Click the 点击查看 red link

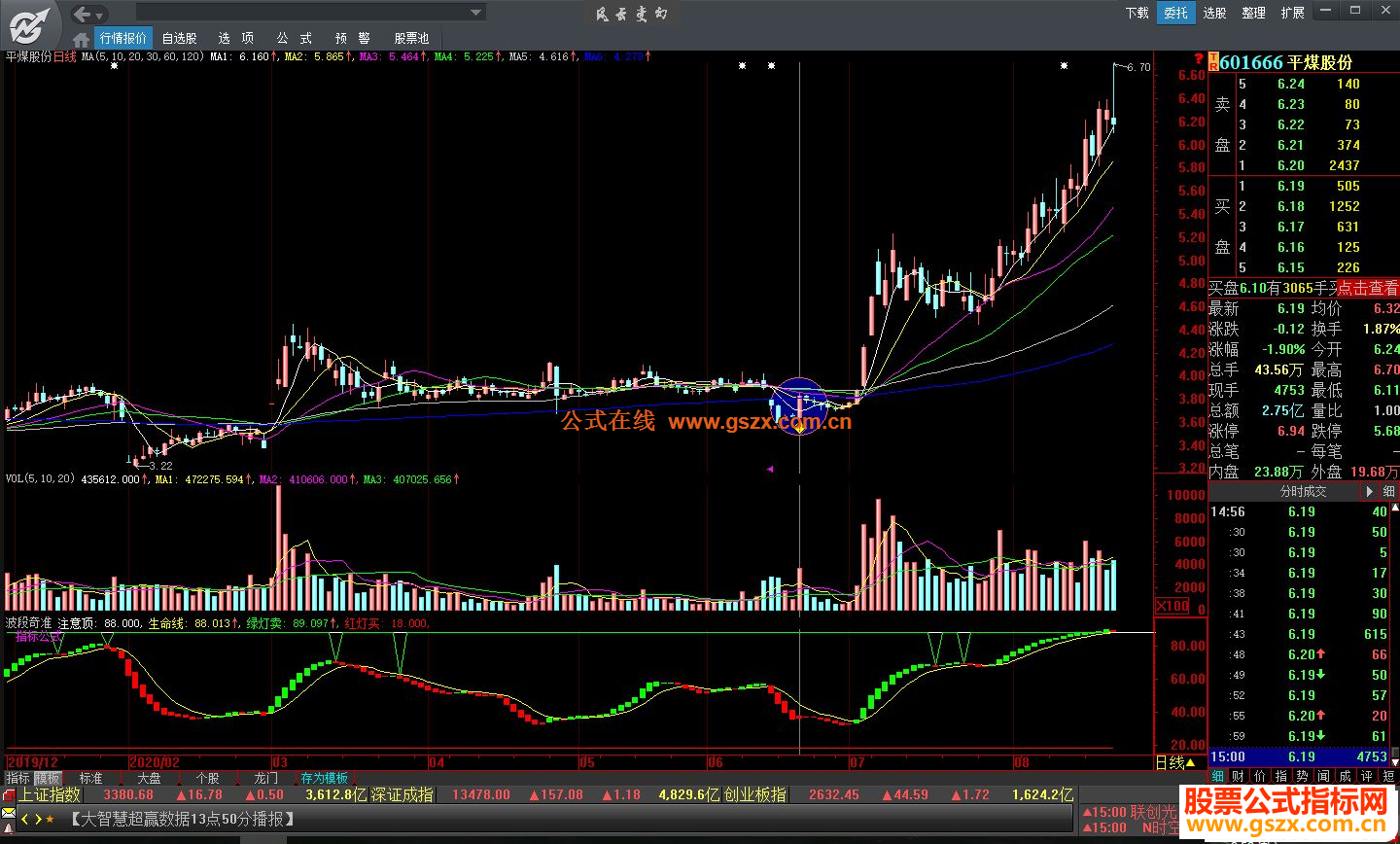click(x=1367, y=288)
